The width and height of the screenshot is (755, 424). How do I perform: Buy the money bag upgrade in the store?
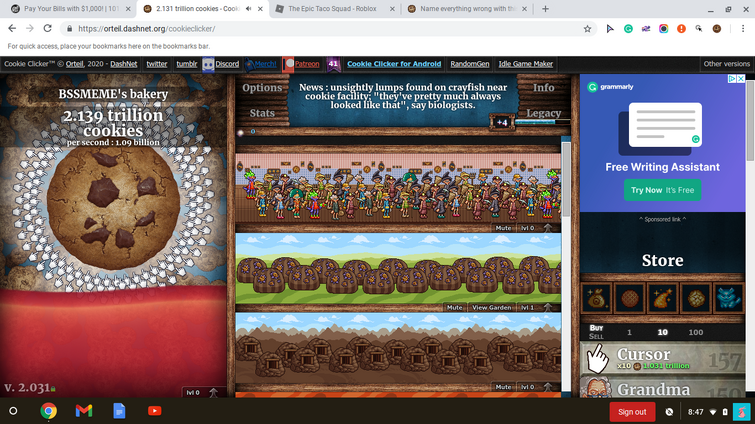click(x=597, y=298)
